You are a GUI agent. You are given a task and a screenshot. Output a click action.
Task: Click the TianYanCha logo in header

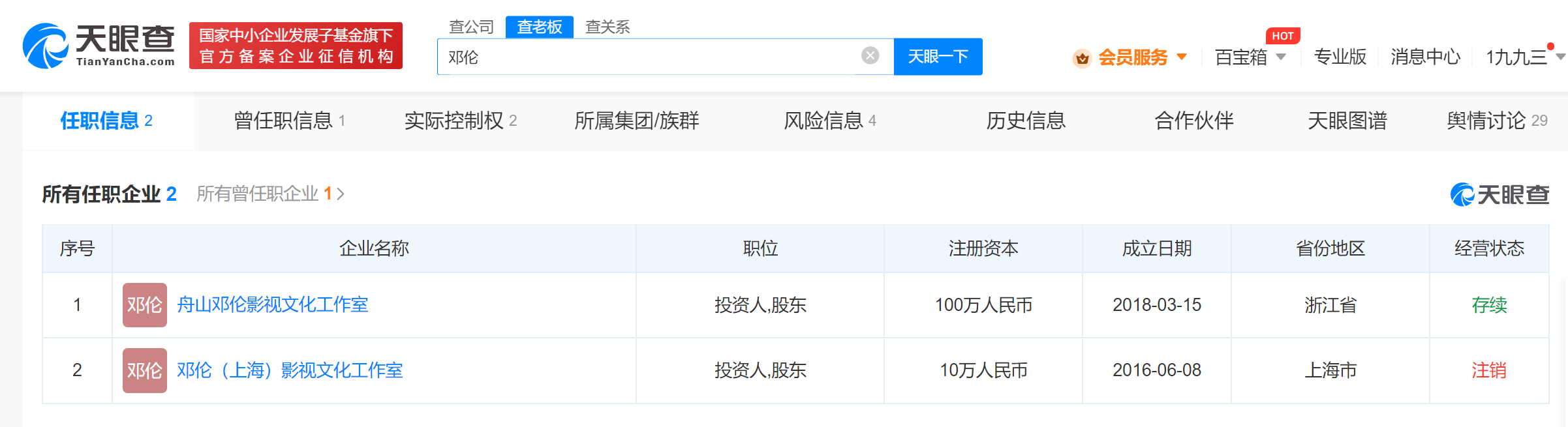click(x=99, y=46)
